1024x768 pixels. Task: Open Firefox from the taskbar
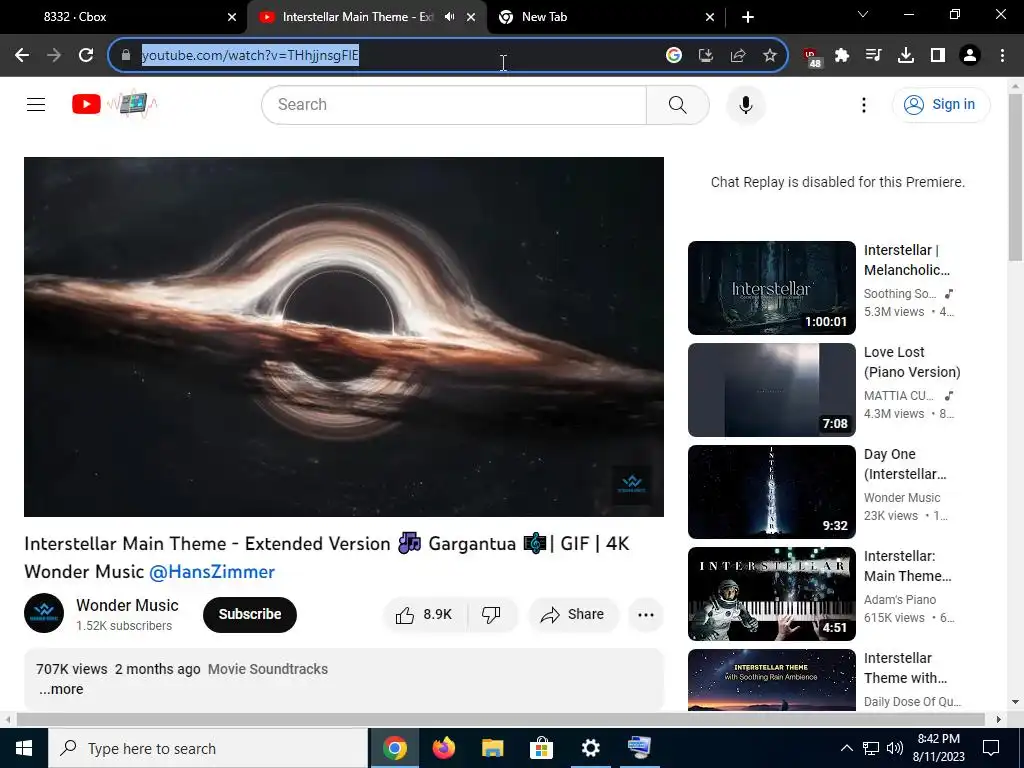coord(443,748)
